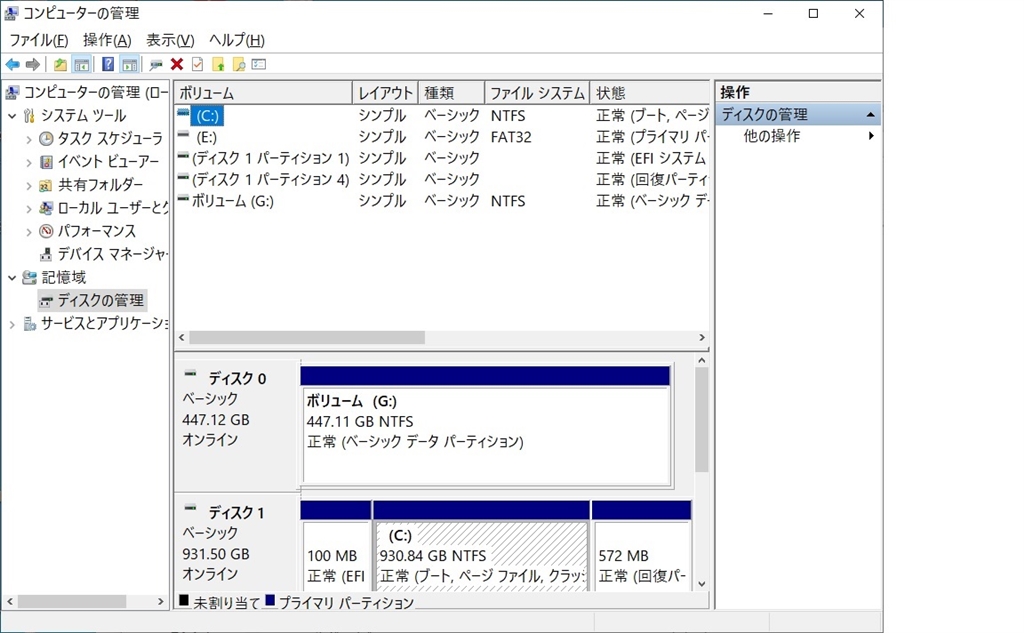Click the folder with green arrow icon
The height and width of the screenshot is (633, 1024).
coord(218,64)
